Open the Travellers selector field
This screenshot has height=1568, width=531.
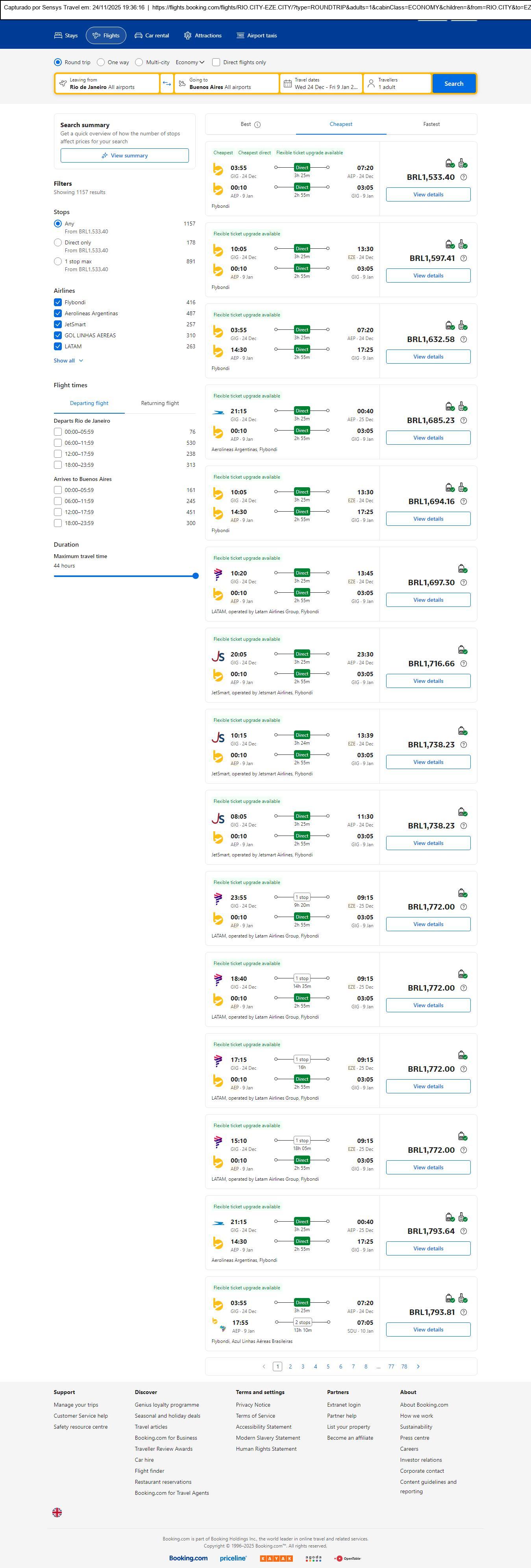397,83
